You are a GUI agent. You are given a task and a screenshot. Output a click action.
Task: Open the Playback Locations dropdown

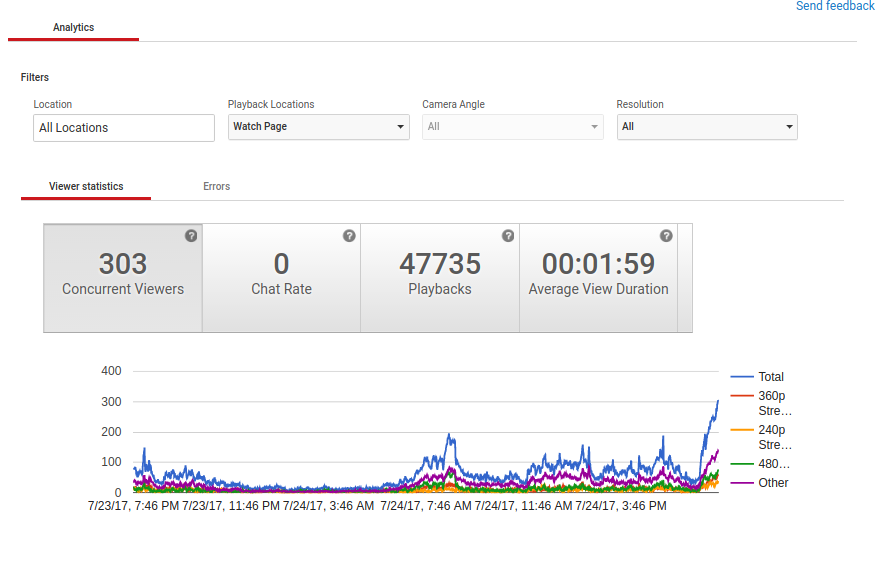click(x=318, y=127)
